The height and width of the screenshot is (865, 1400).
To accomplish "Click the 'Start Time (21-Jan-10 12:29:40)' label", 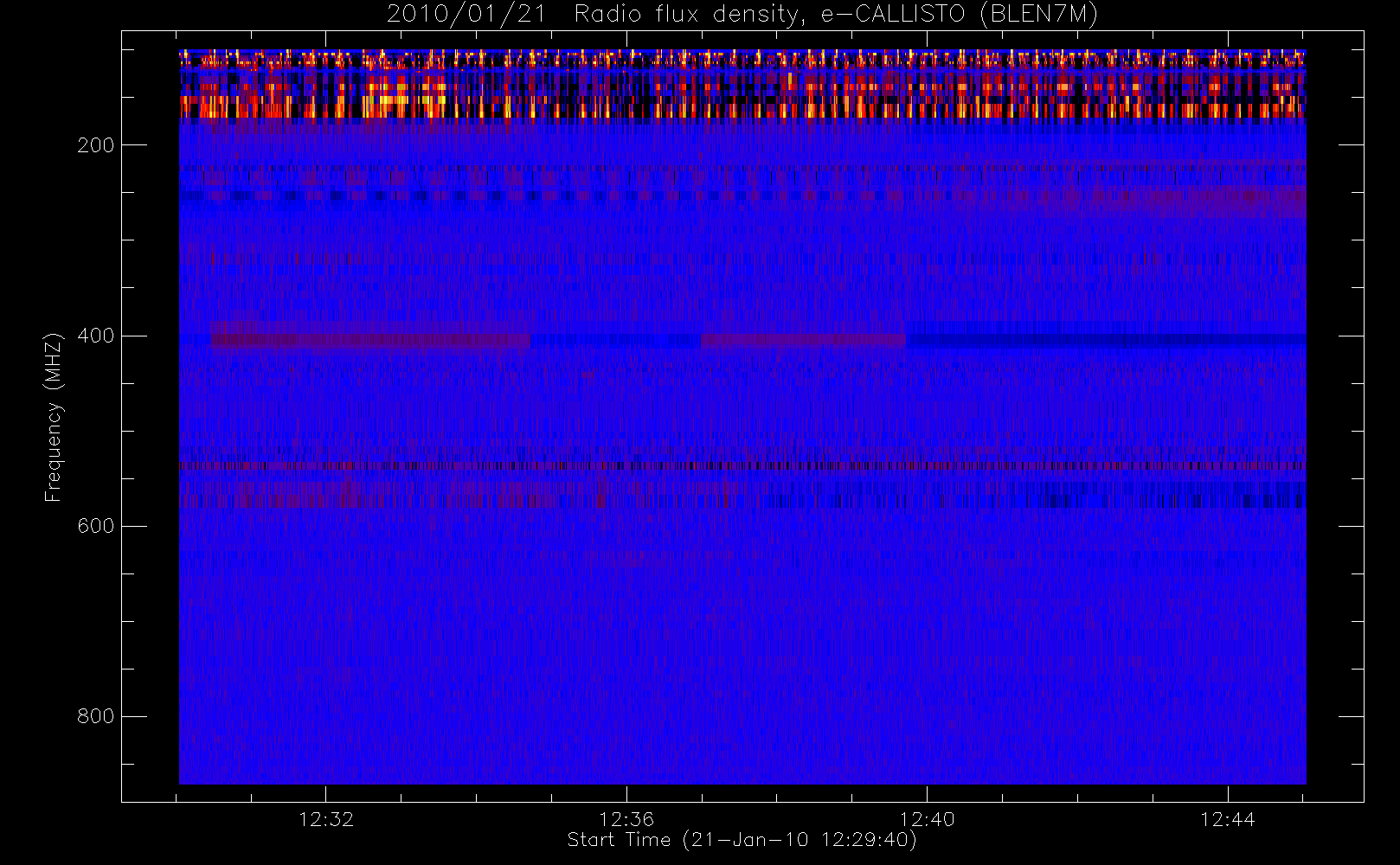I will pyautogui.click(x=742, y=840).
